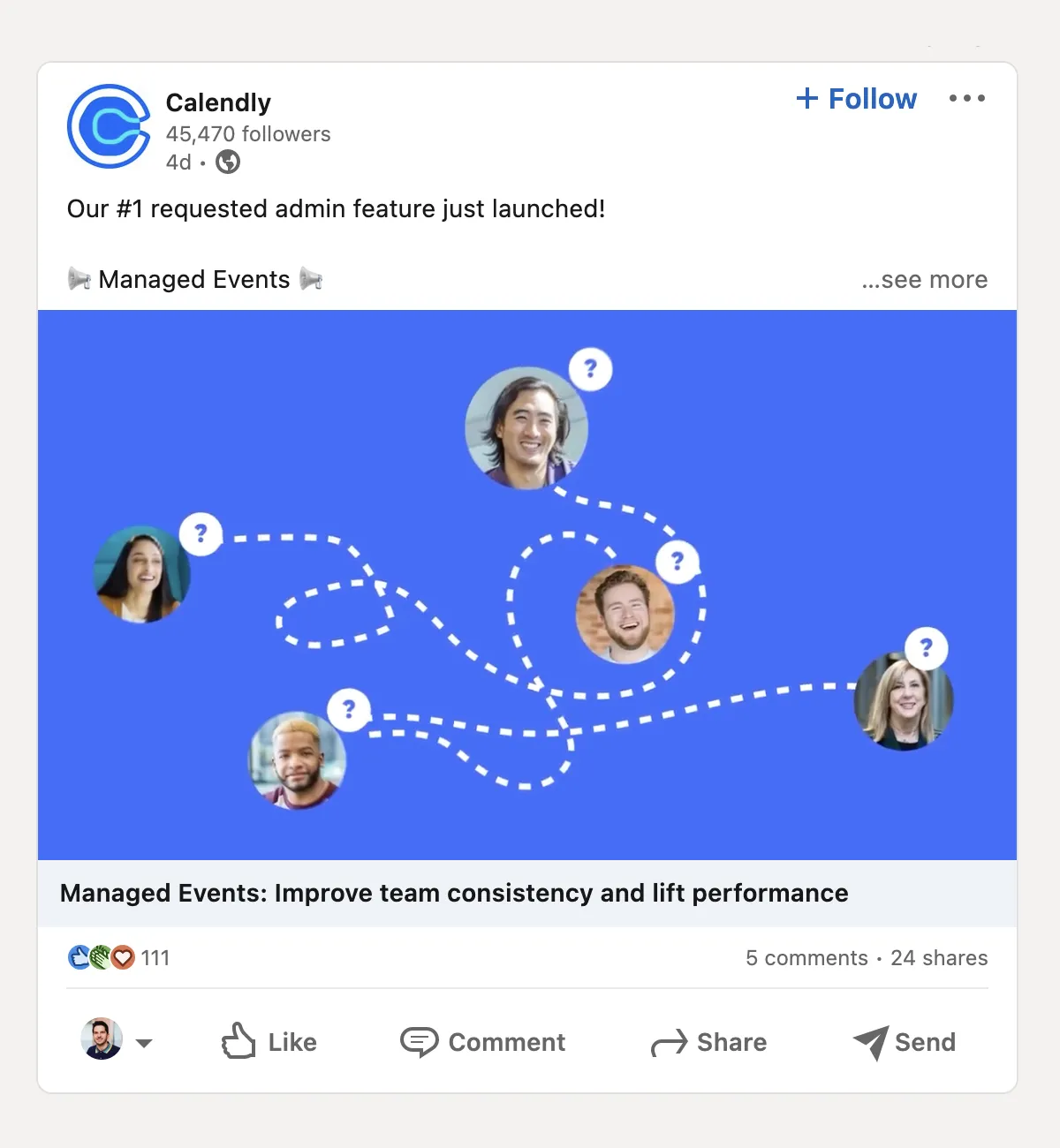View the 5 comments
1060x1148 pixels.
pyautogui.click(x=806, y=957)
